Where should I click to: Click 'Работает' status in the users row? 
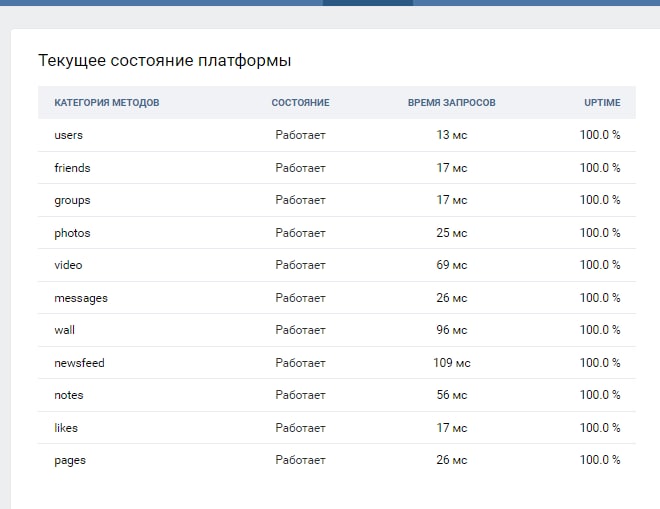tap(301, 135)
